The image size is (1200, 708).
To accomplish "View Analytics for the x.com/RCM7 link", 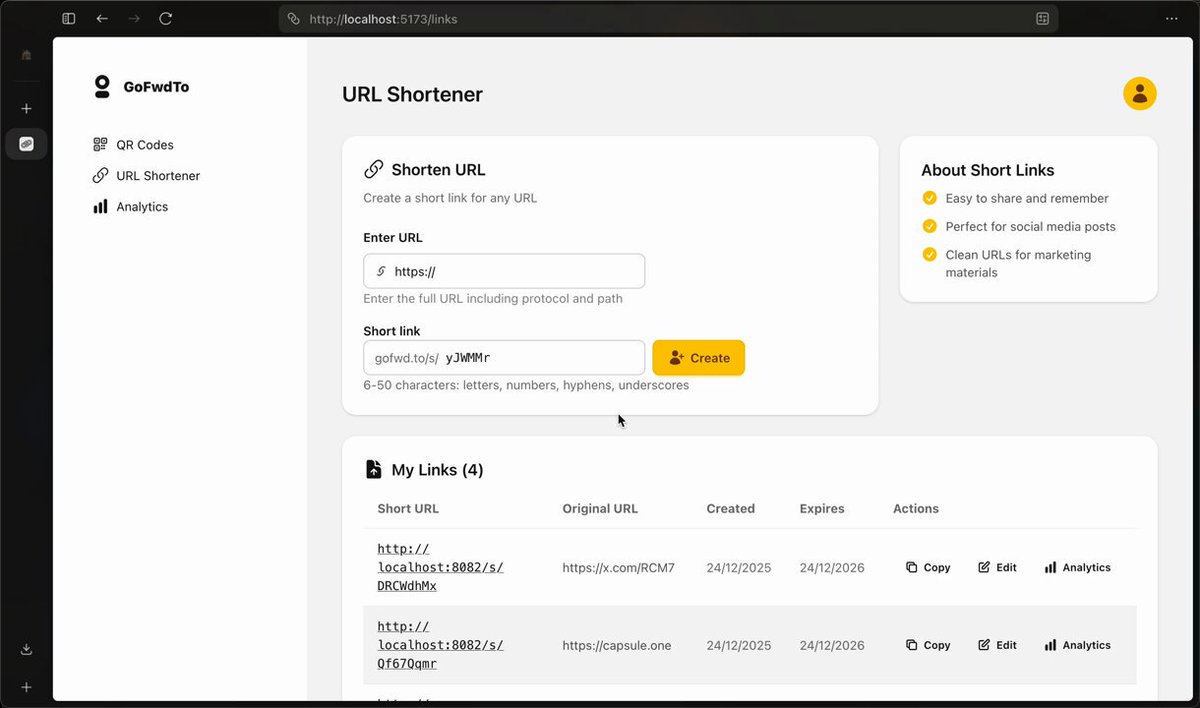I will click(1077, 567).
